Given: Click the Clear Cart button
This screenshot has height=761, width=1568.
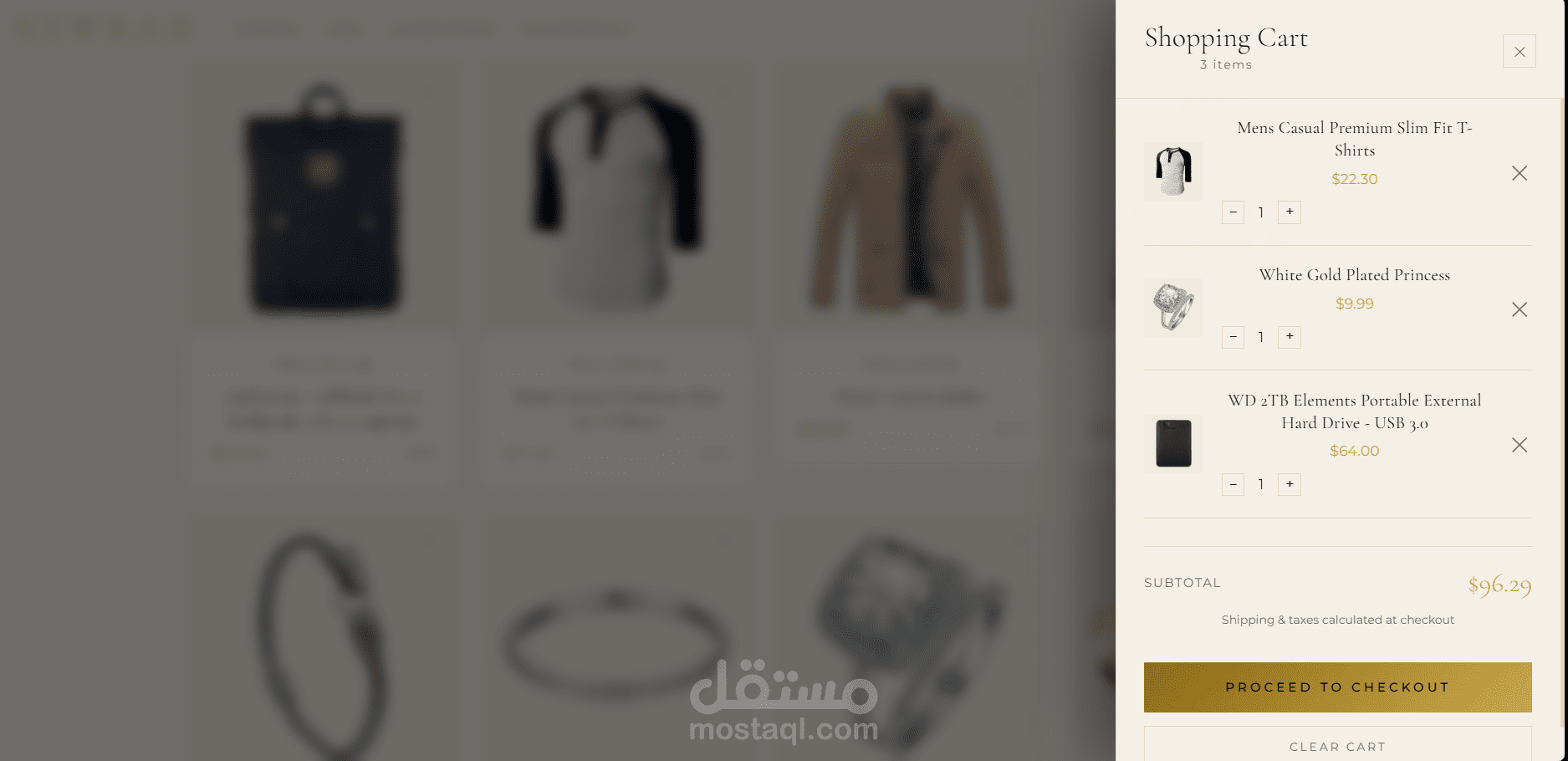Looking at the screenshot, I should click(1337, 744).
